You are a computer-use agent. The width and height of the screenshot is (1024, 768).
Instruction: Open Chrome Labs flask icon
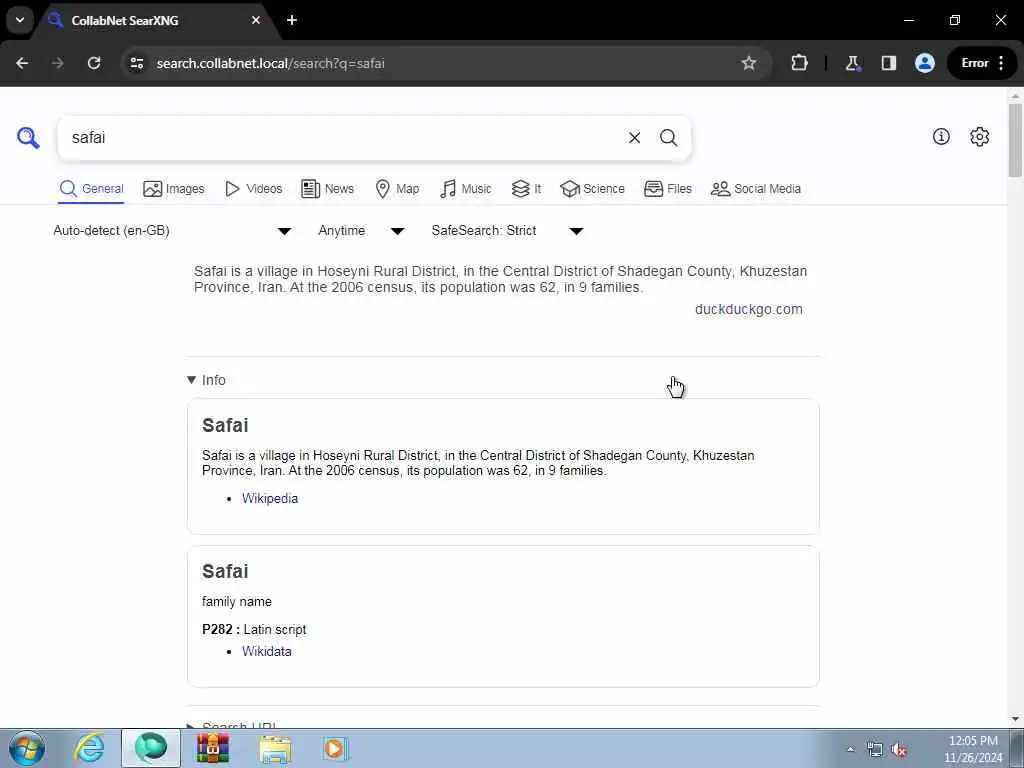(852, 63)
